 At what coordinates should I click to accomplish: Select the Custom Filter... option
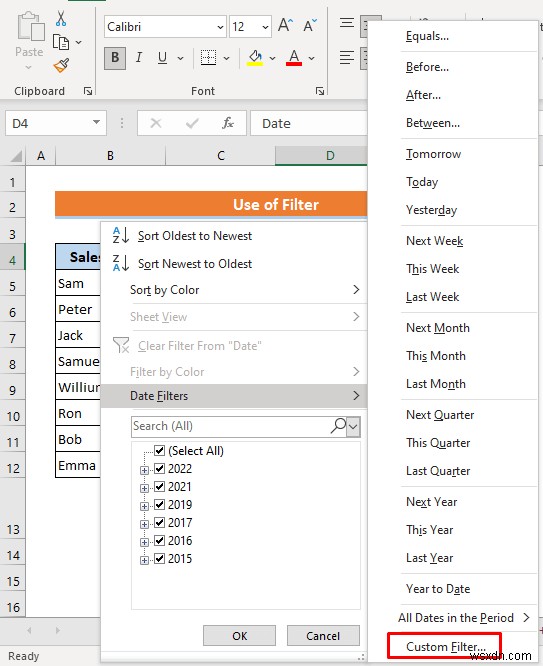(445, 646)
